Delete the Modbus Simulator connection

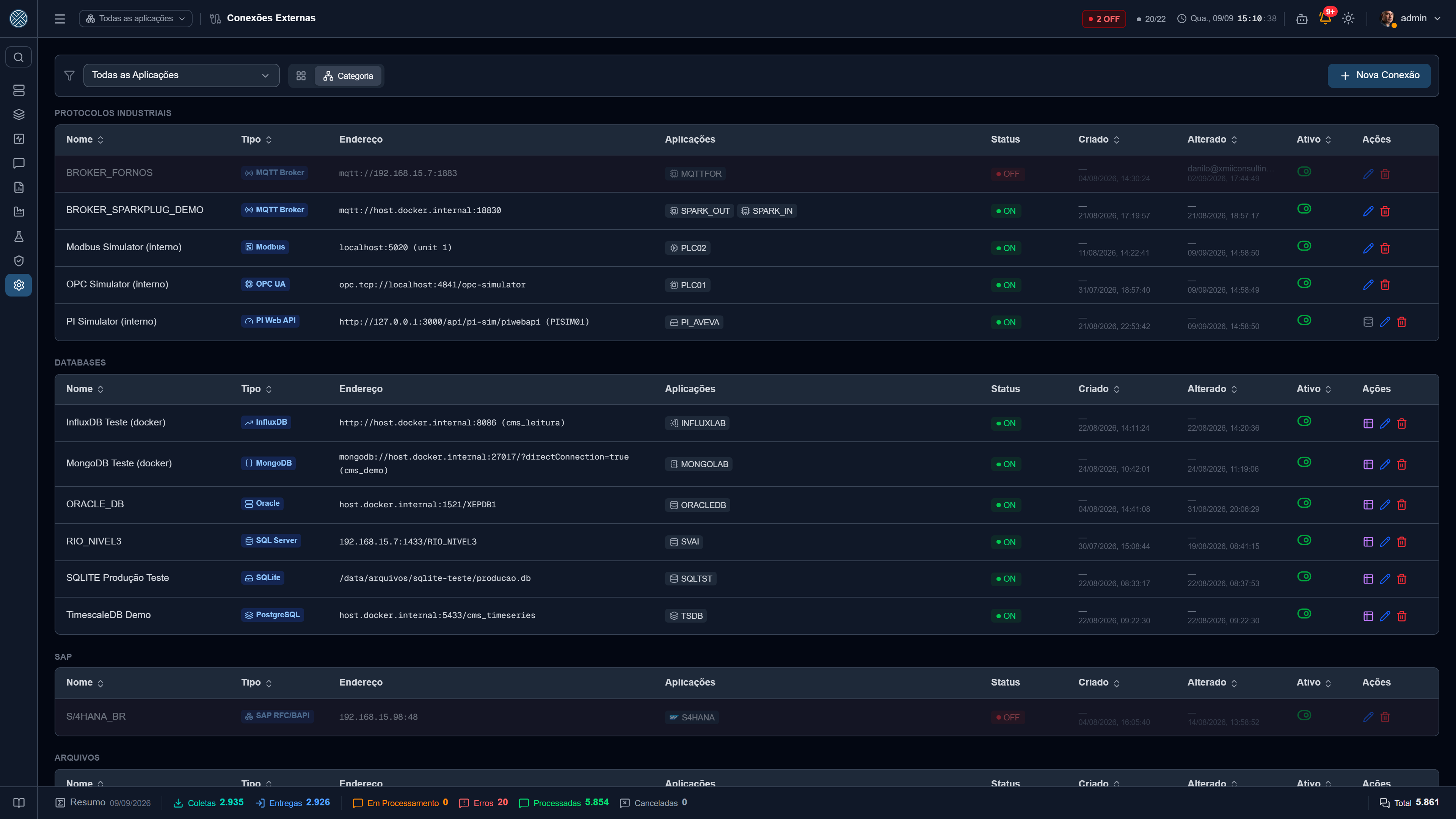[x=1385, y=248]
